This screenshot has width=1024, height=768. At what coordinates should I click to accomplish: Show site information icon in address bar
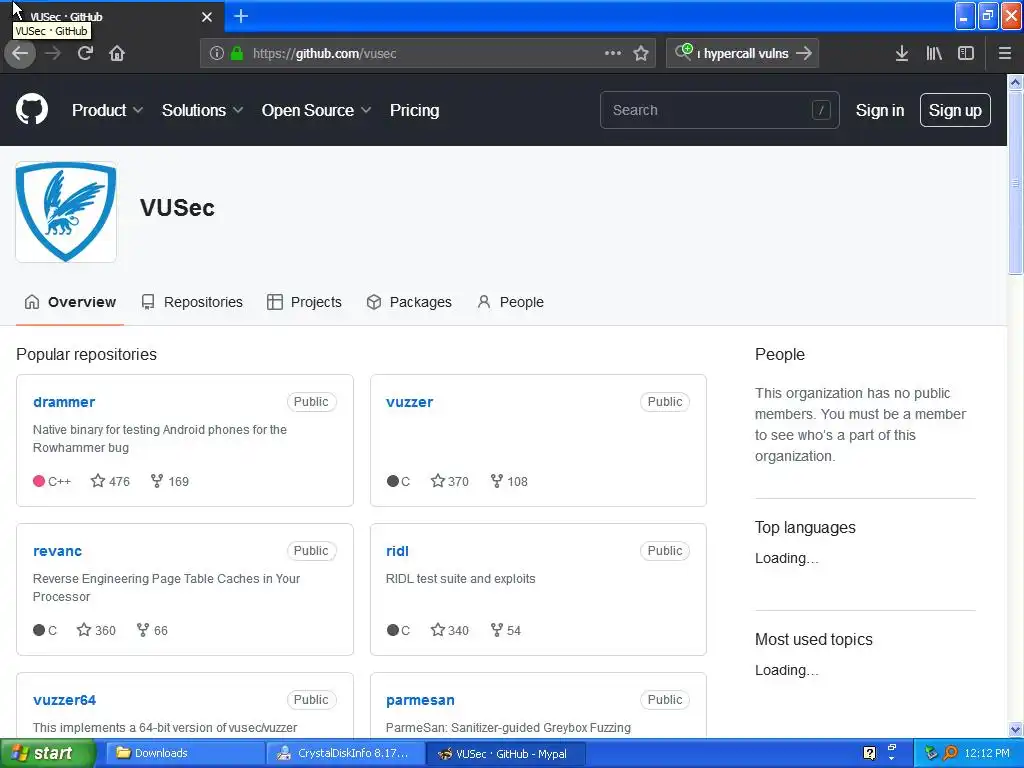[217, 54]
